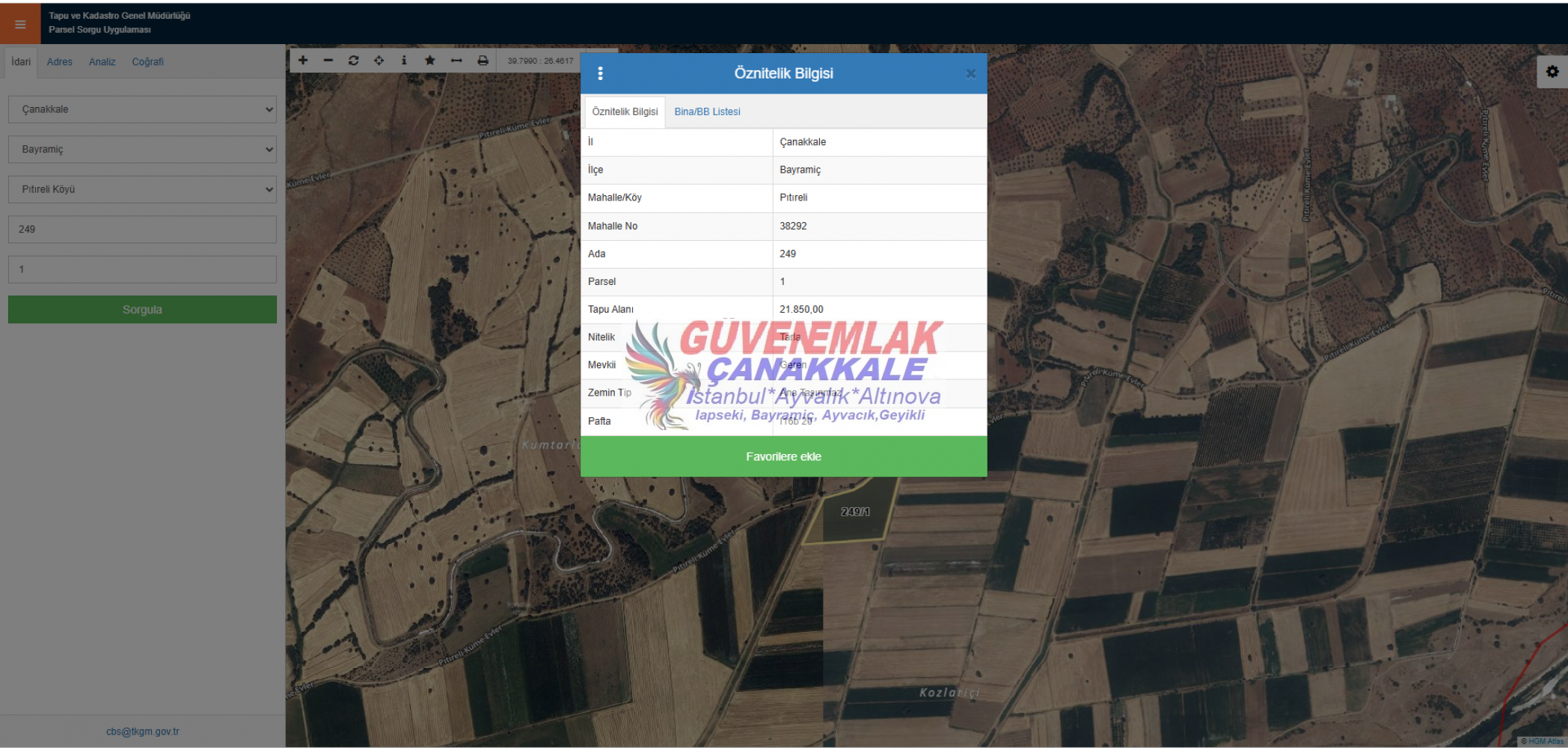1568x748 pixels.
Task: Open the three-dot menu in Öznitelik Bilgisi
Action: [x=600, y=73]
